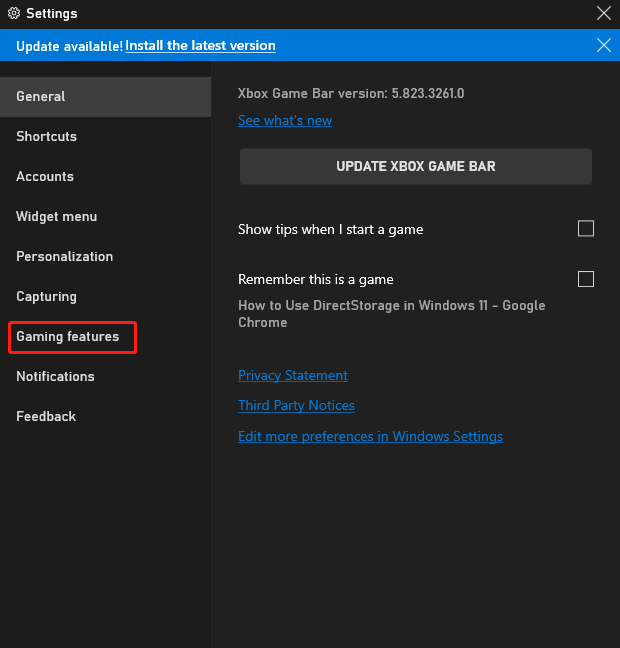
Task: Open the Shortcuts settings section
Action: [x=46, y=137]
